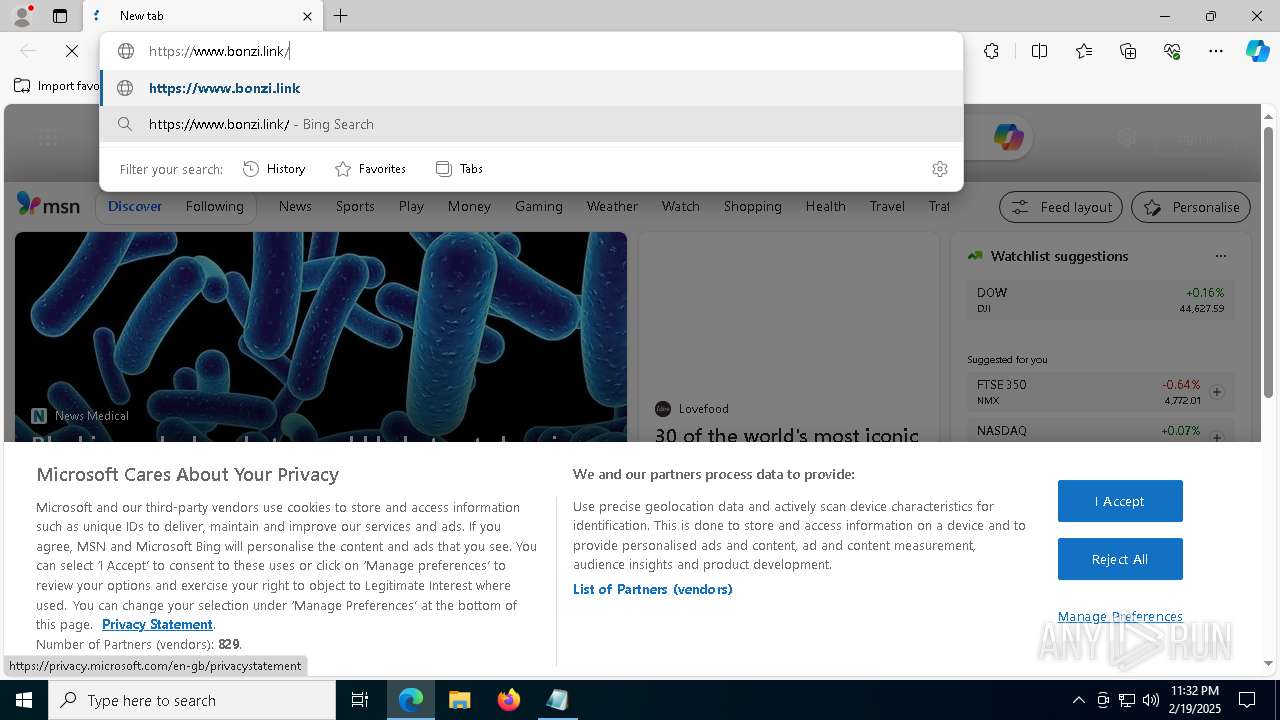Stop loading the page
The width and height of the screenshot is (1280, 720).
coord(72,51)
